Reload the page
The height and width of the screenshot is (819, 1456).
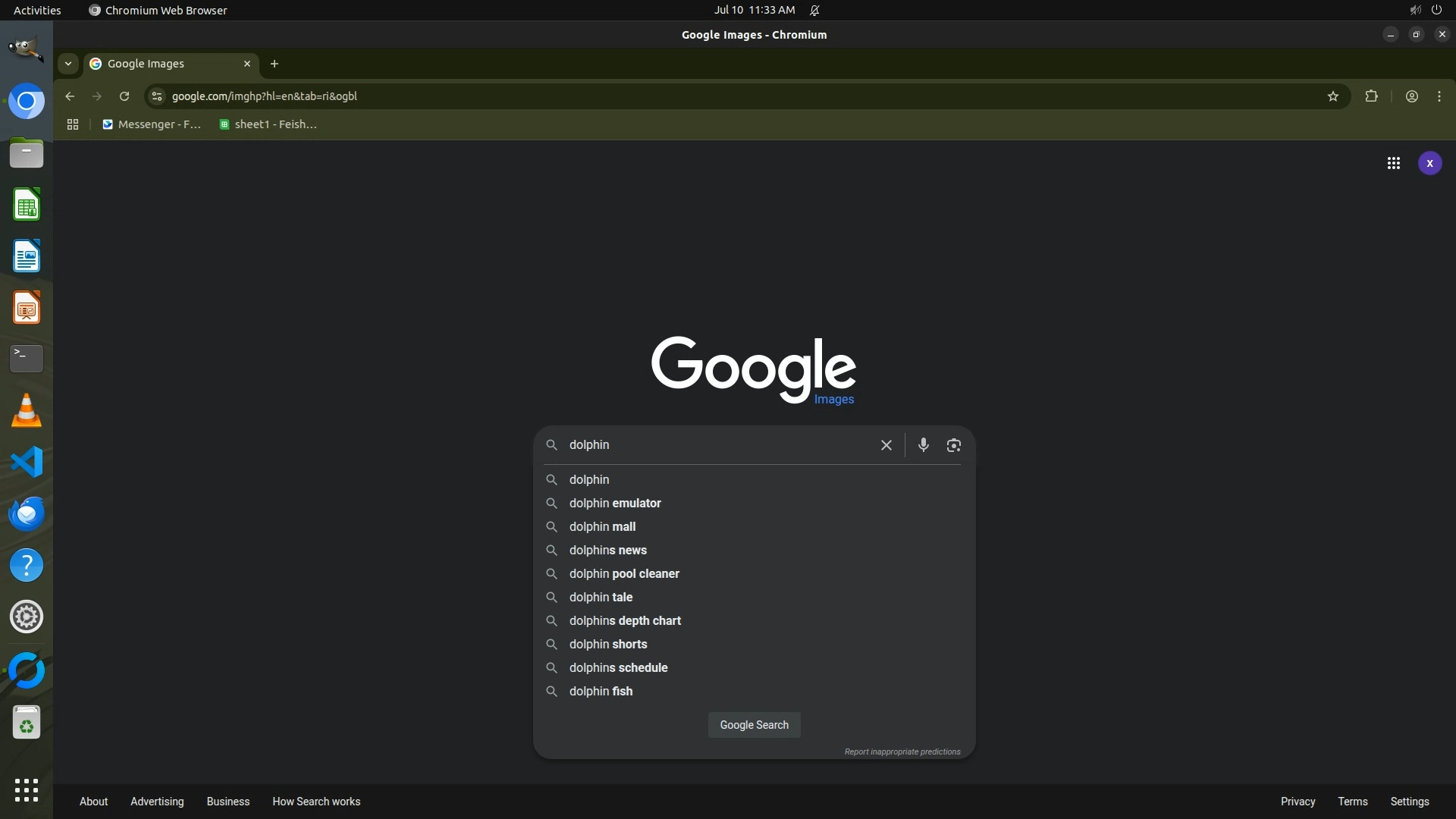click(x=124, y=96)
